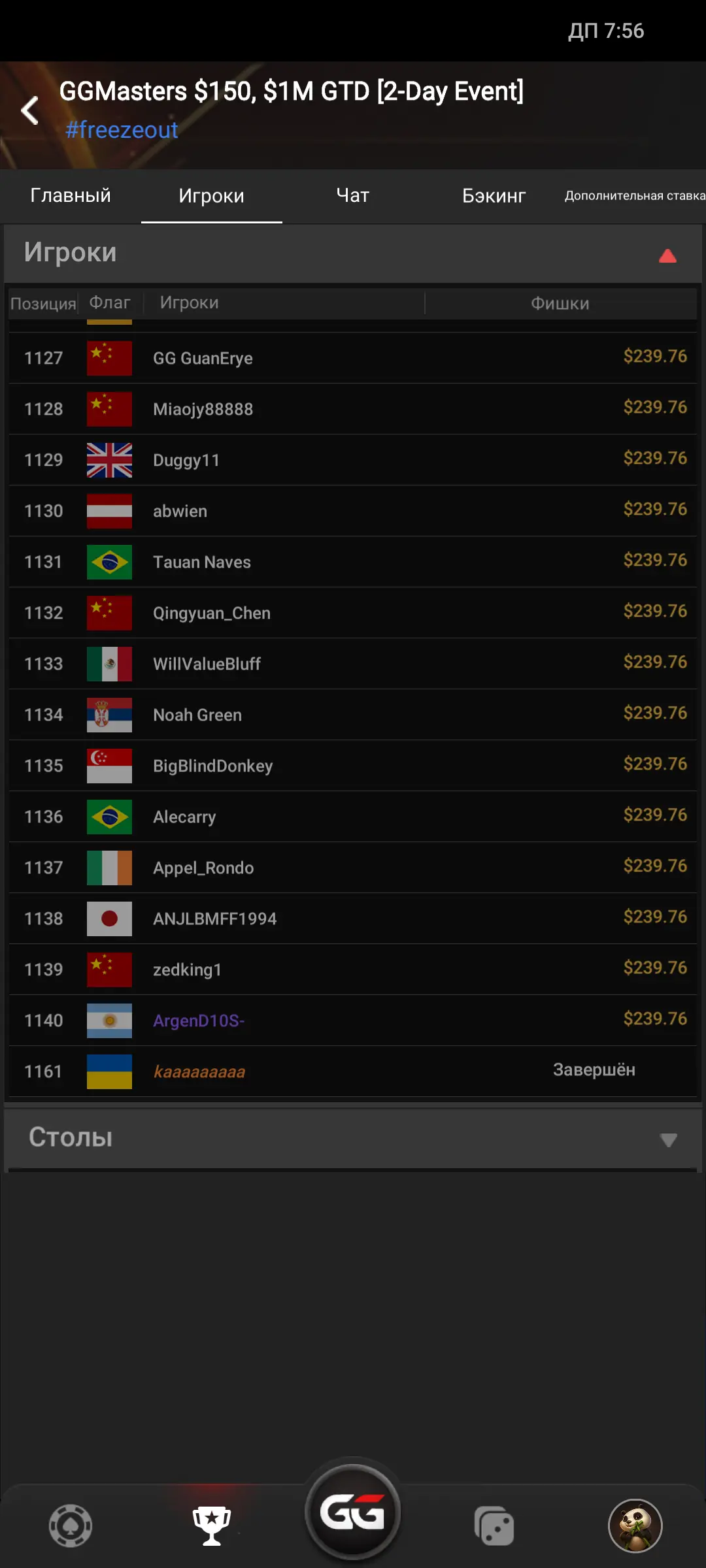This screenshot has width=706, height=1568.
Task: Open the poker chip lobby icon
Action: click(71, 1526)
